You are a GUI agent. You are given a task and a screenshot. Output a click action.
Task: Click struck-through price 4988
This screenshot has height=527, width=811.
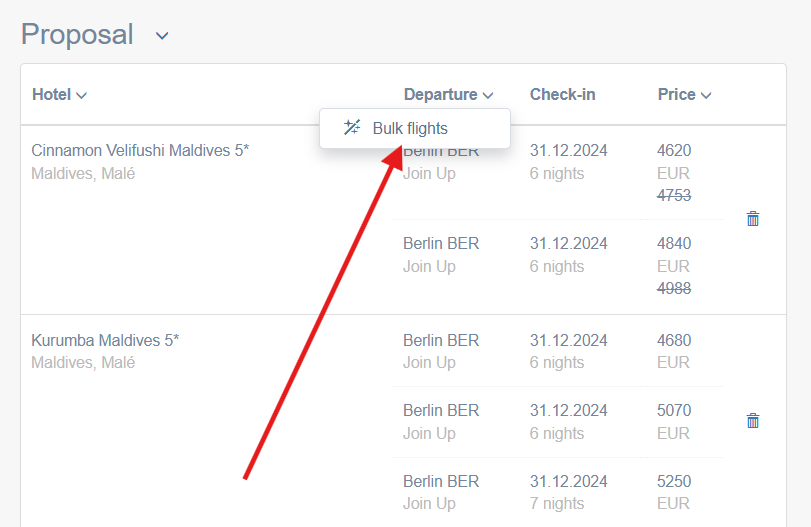[x=673, y=289]
